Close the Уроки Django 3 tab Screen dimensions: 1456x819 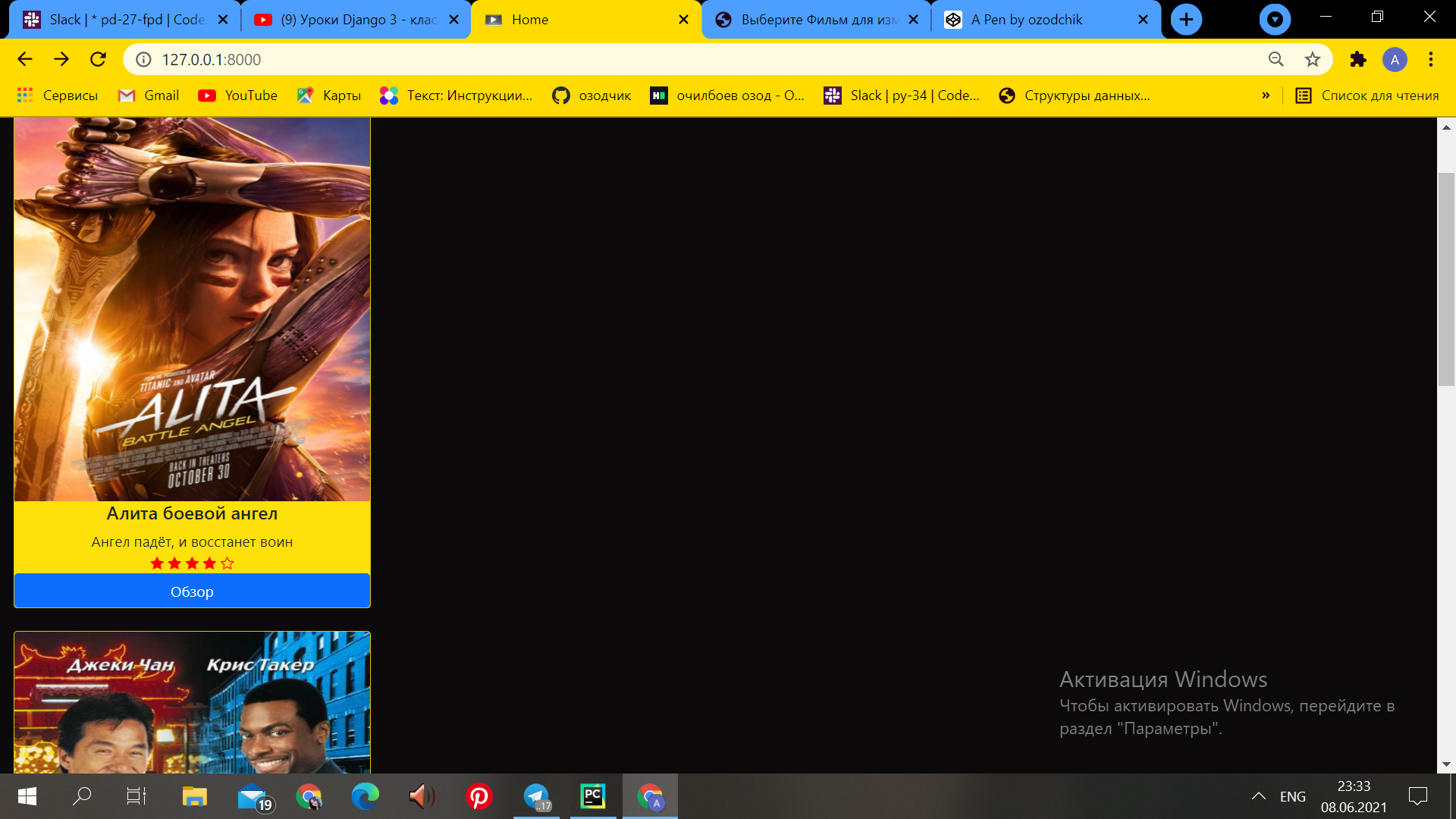[x=453, y=20]
